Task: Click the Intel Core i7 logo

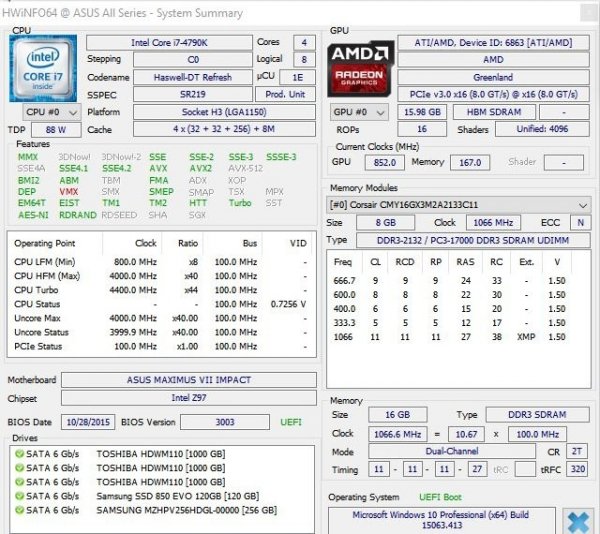Action: [x=45, y=70]
